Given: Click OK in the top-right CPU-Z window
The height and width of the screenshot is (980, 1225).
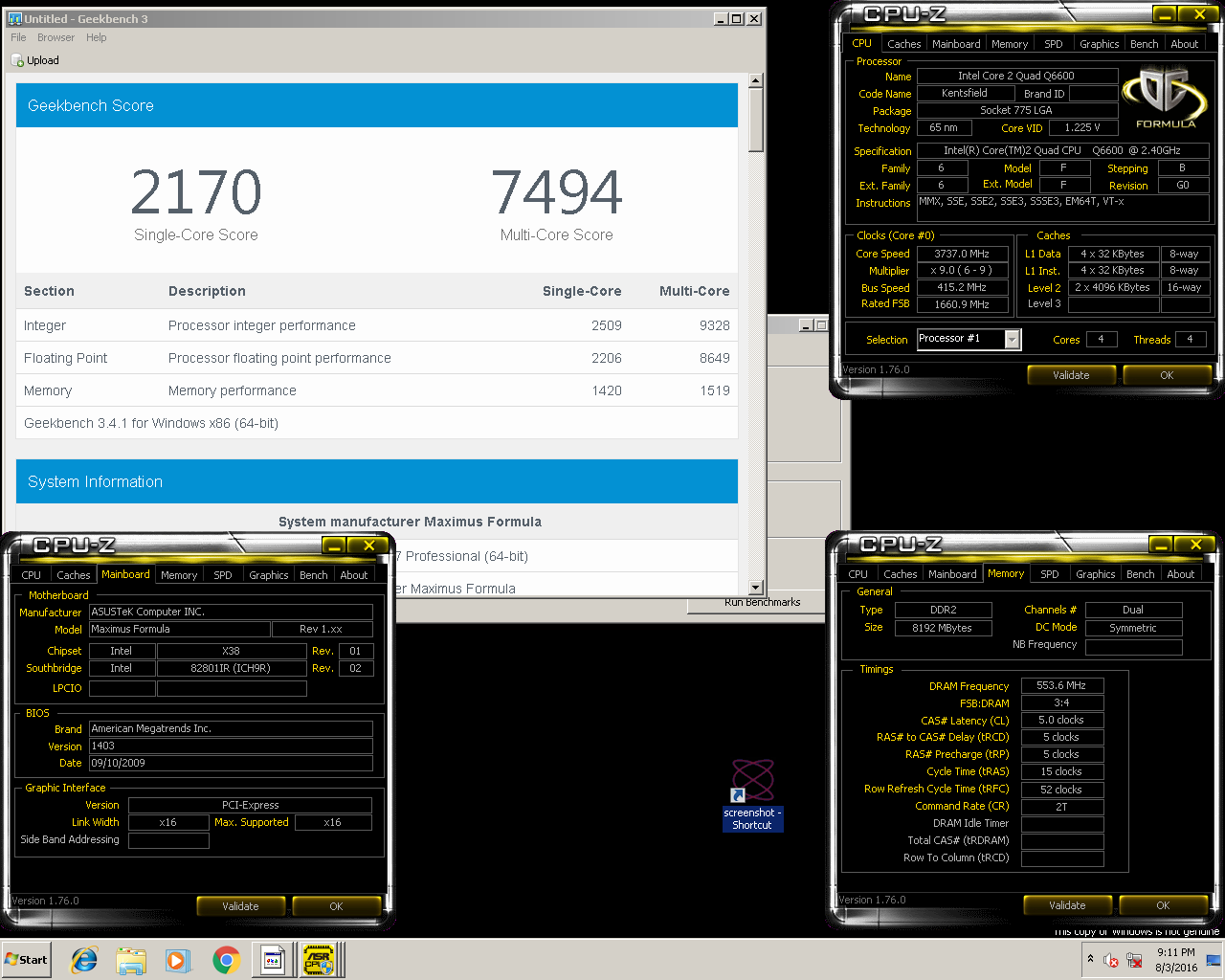Looking at the screenshot, I should click(1167, 375).
